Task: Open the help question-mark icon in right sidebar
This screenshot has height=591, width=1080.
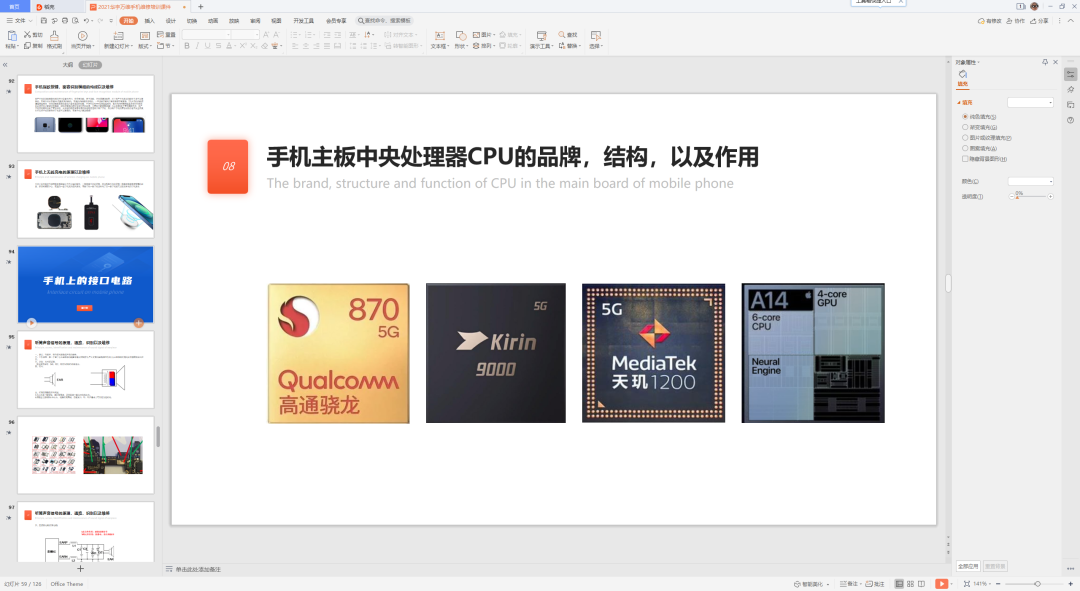Action: click(x=1070, y=120)
